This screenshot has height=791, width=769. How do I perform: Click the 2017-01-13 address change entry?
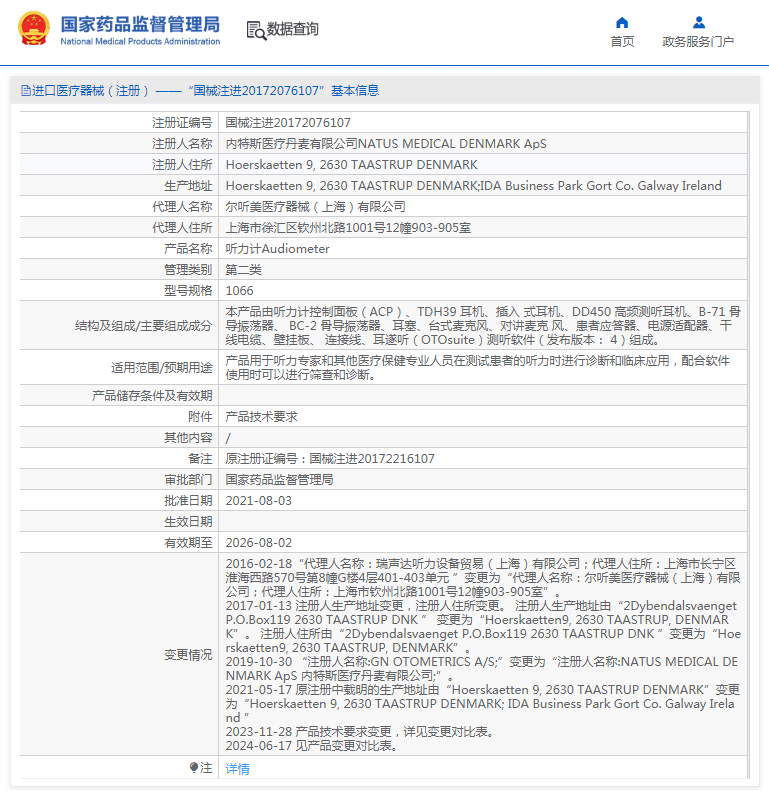(x=482, y=626)
